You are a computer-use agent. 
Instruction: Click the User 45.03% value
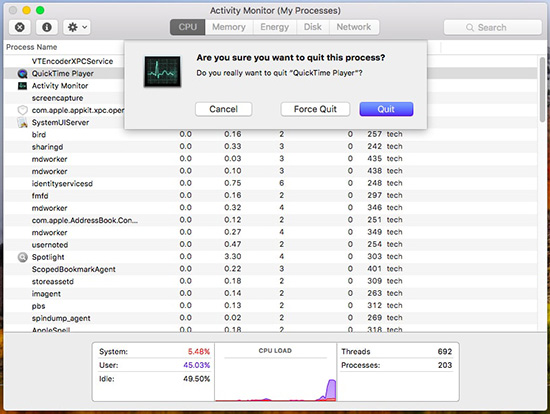[x=196, y=365]
